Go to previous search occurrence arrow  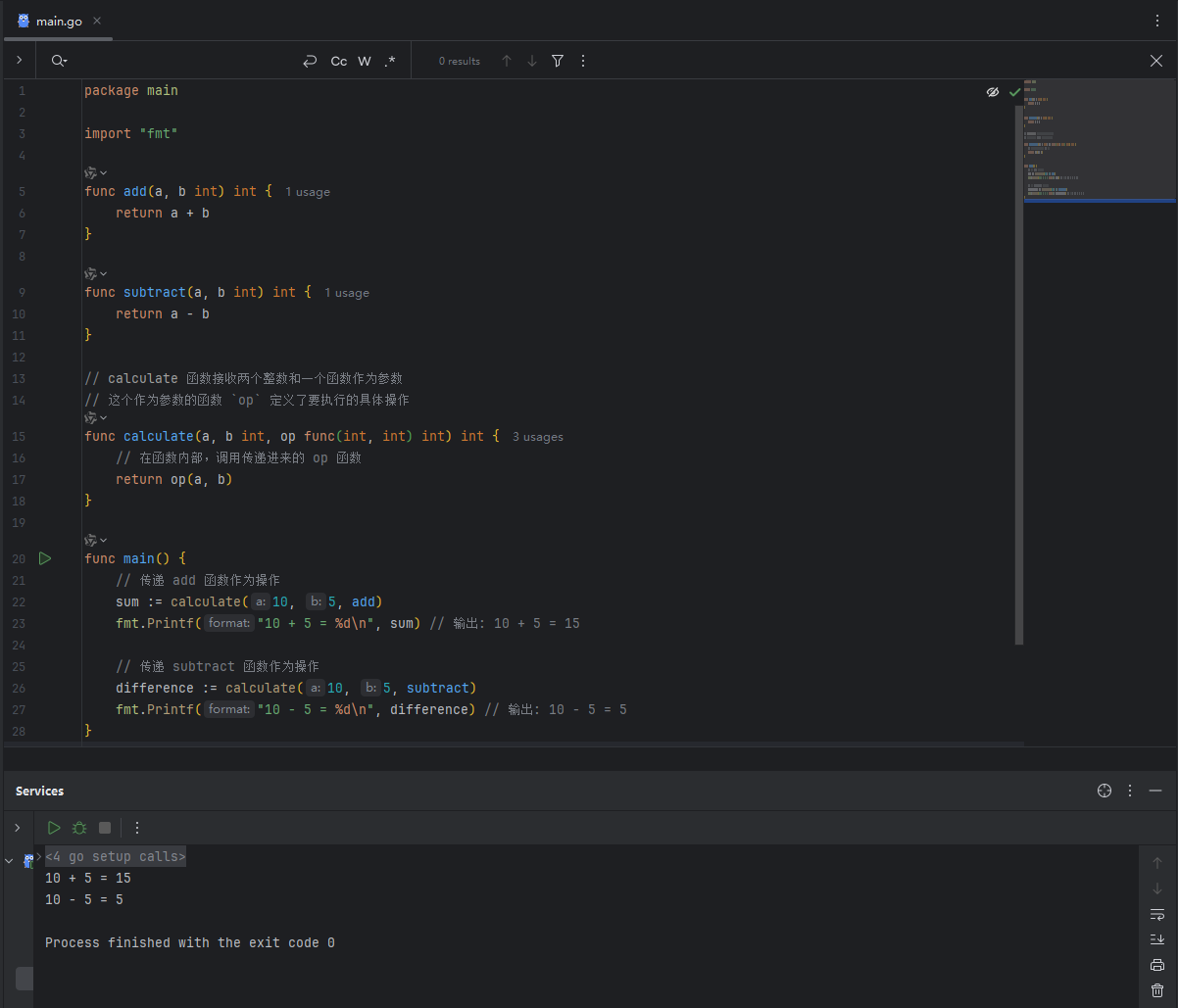coord(507,61)
